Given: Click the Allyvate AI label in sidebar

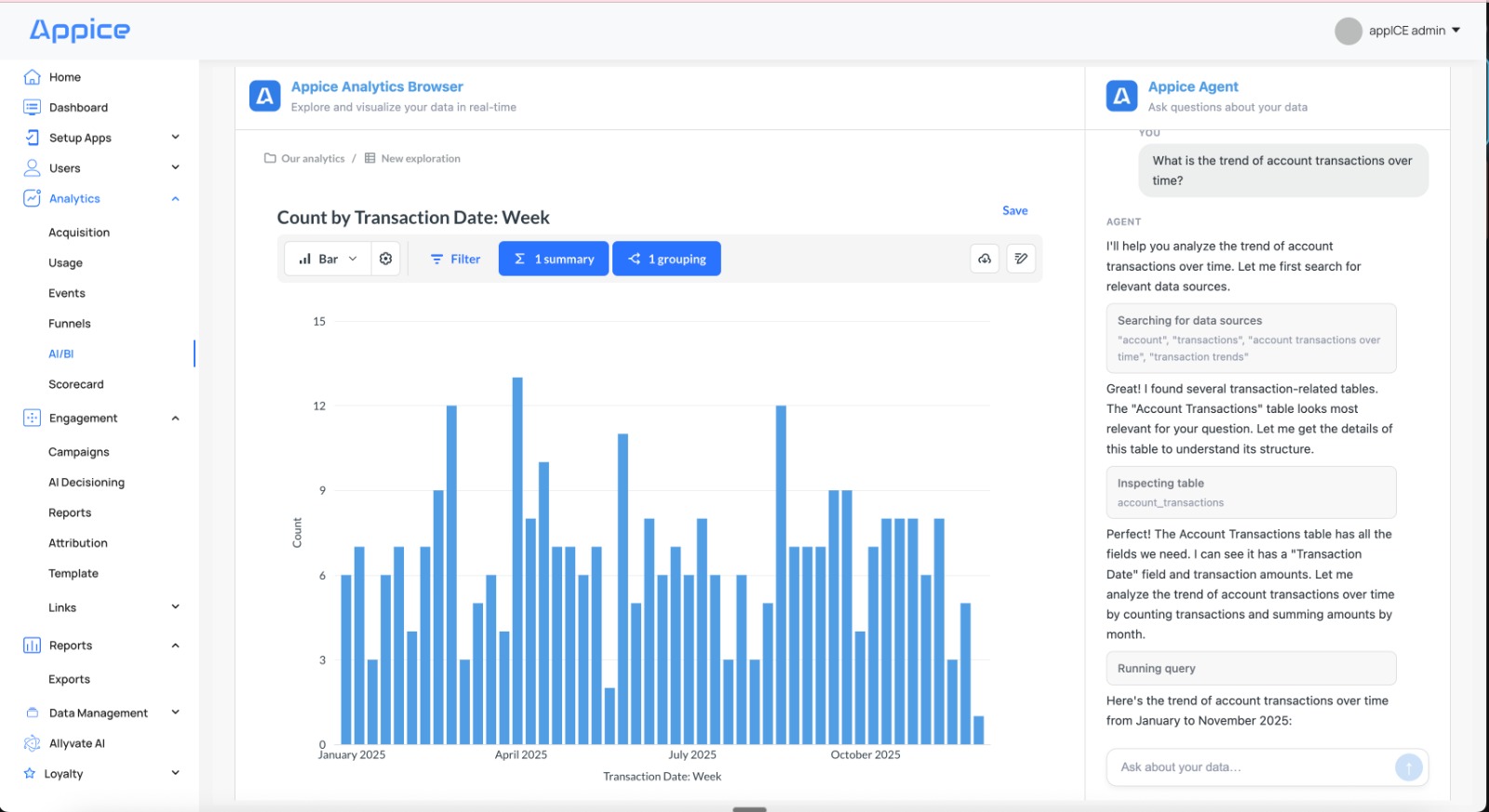Looking at the screenshot, I should click(77, 743).
